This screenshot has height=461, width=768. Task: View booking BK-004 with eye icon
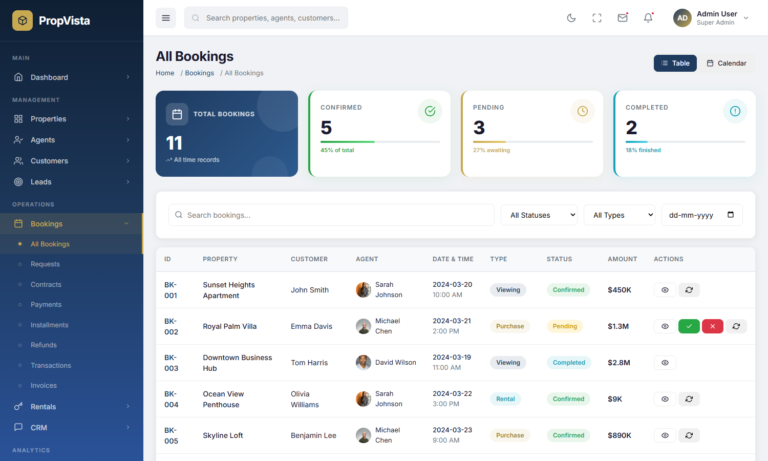pyautogui.click(x=665, y=399)
